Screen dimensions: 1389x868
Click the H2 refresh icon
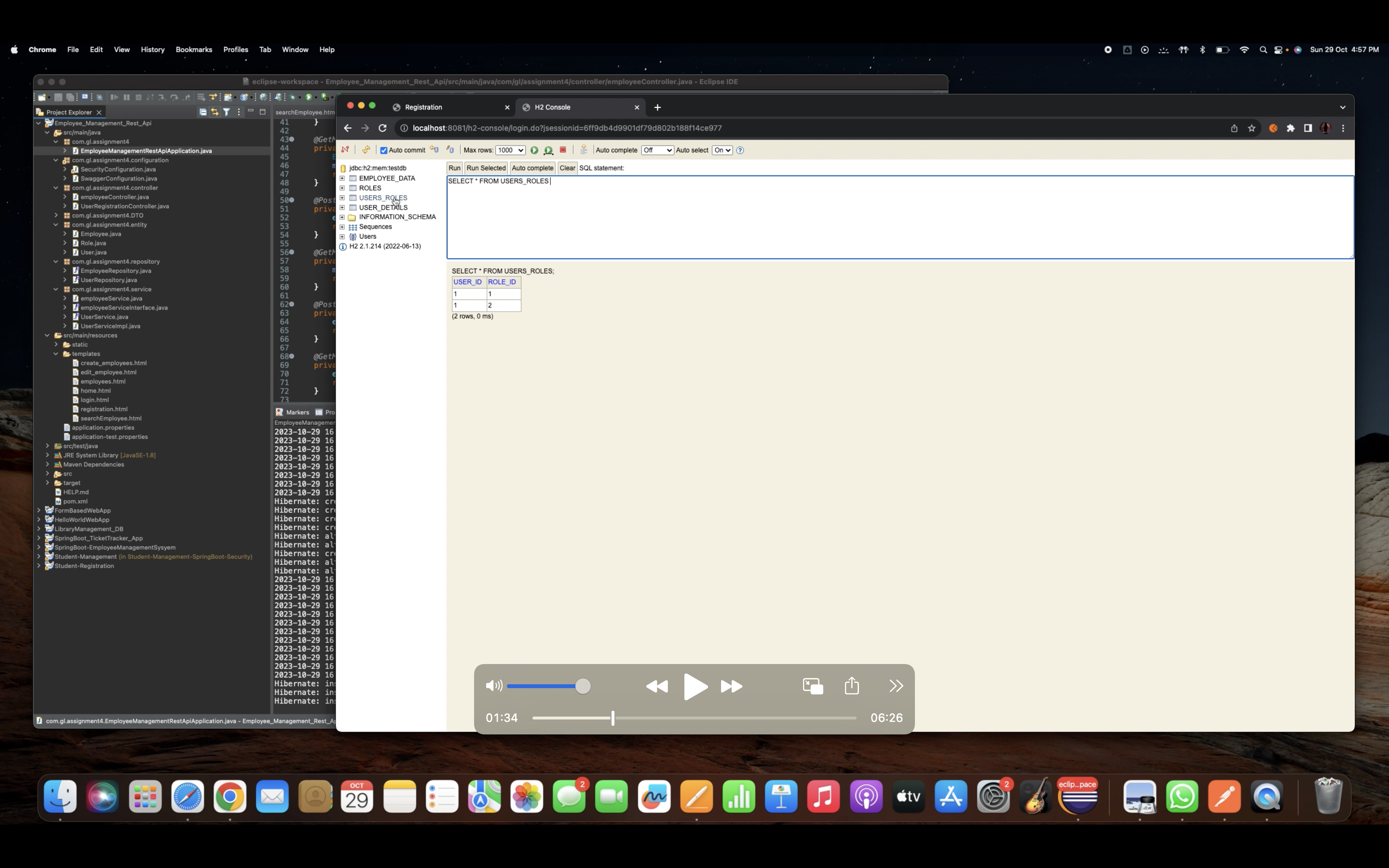(x=366, y=150)
